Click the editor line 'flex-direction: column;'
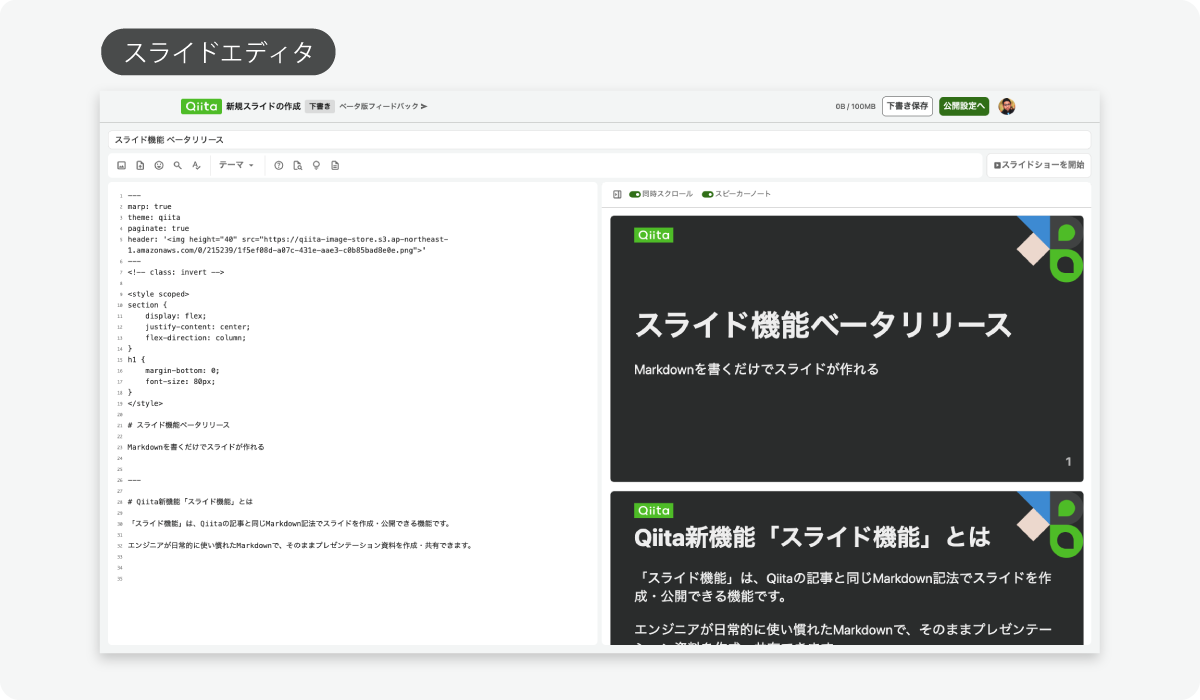This screenshot has width=1200, height=700. 195,338
